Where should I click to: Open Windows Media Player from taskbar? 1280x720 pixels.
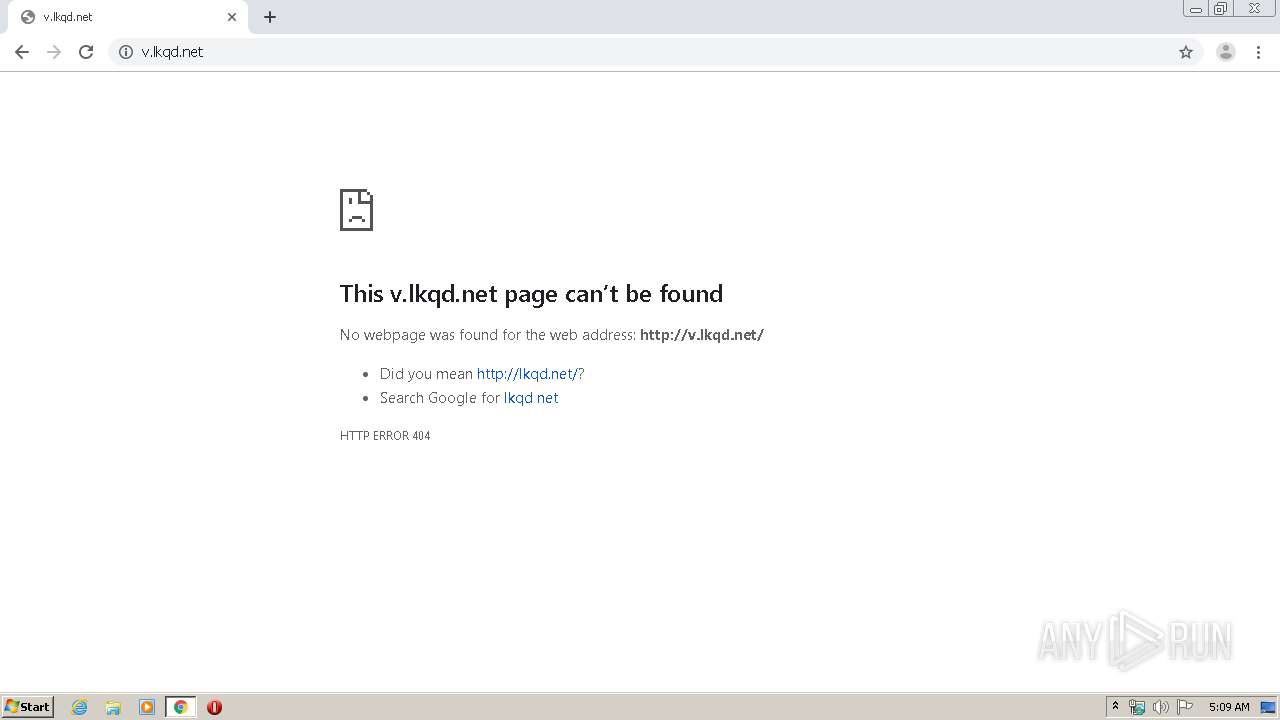(147, 707)
